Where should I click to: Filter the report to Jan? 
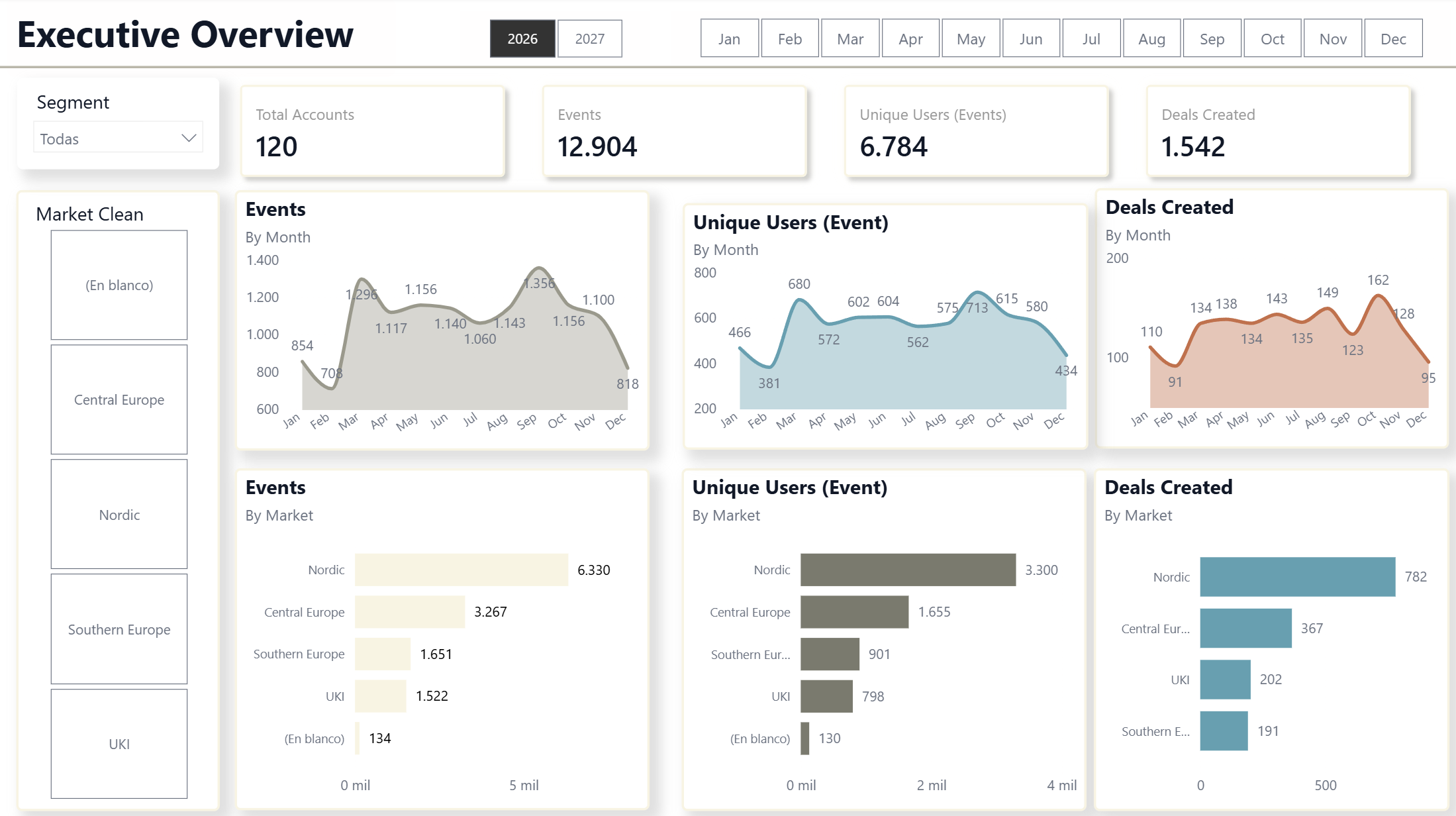tap(729, 38)
